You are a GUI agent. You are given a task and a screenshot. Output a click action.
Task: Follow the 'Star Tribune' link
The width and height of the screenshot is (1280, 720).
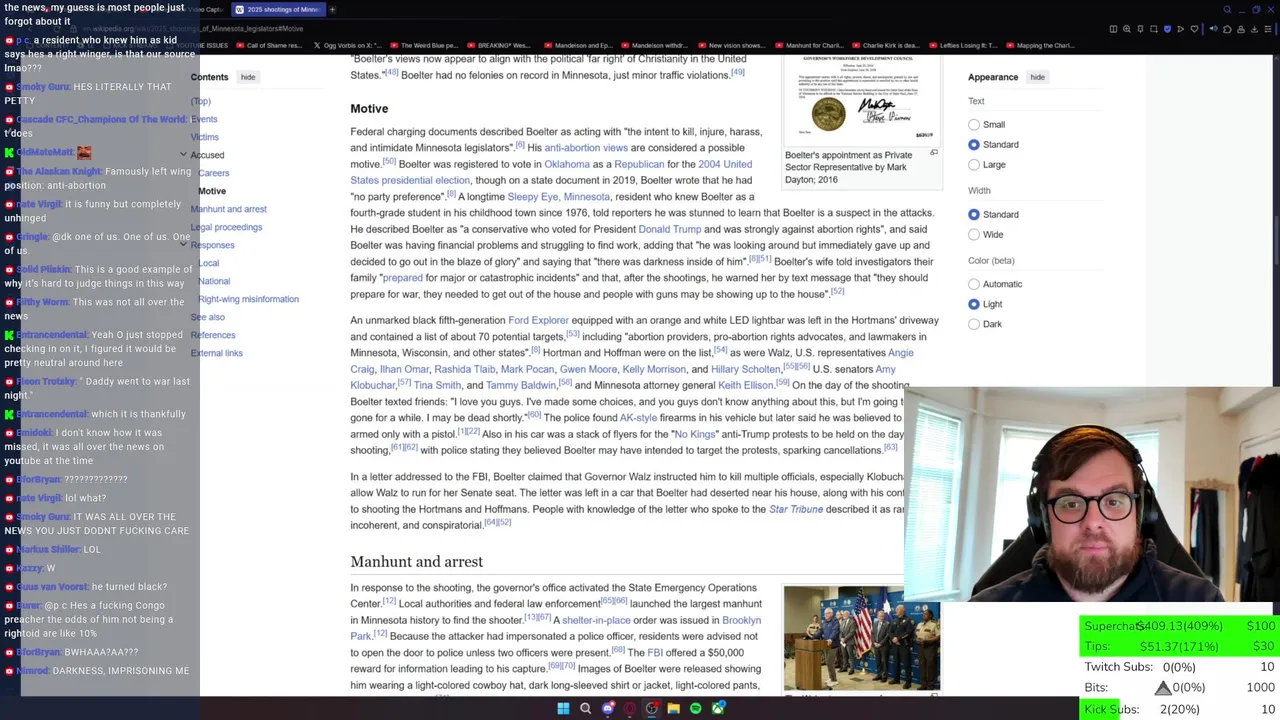[x=796, y=509]
